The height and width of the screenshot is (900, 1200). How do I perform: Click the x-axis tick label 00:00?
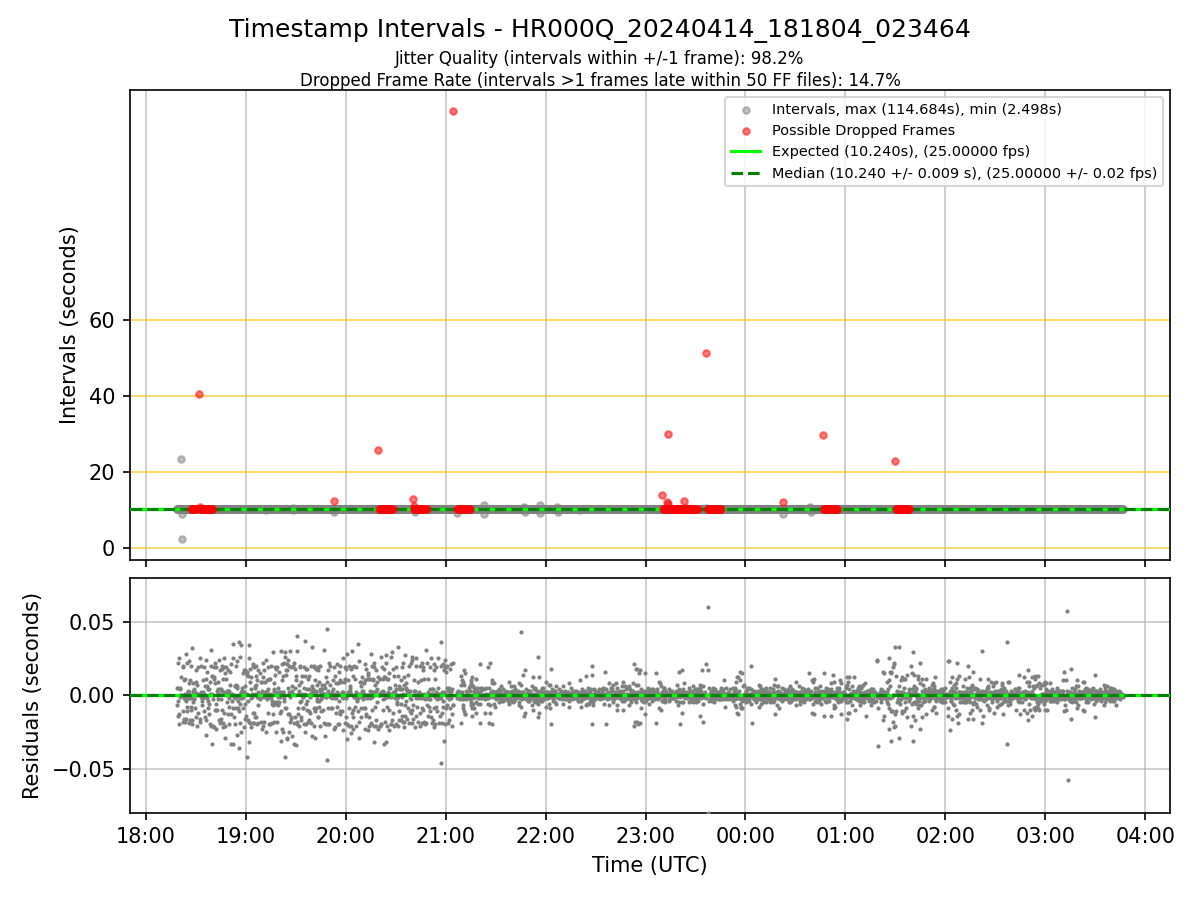(x=745, y=834)
